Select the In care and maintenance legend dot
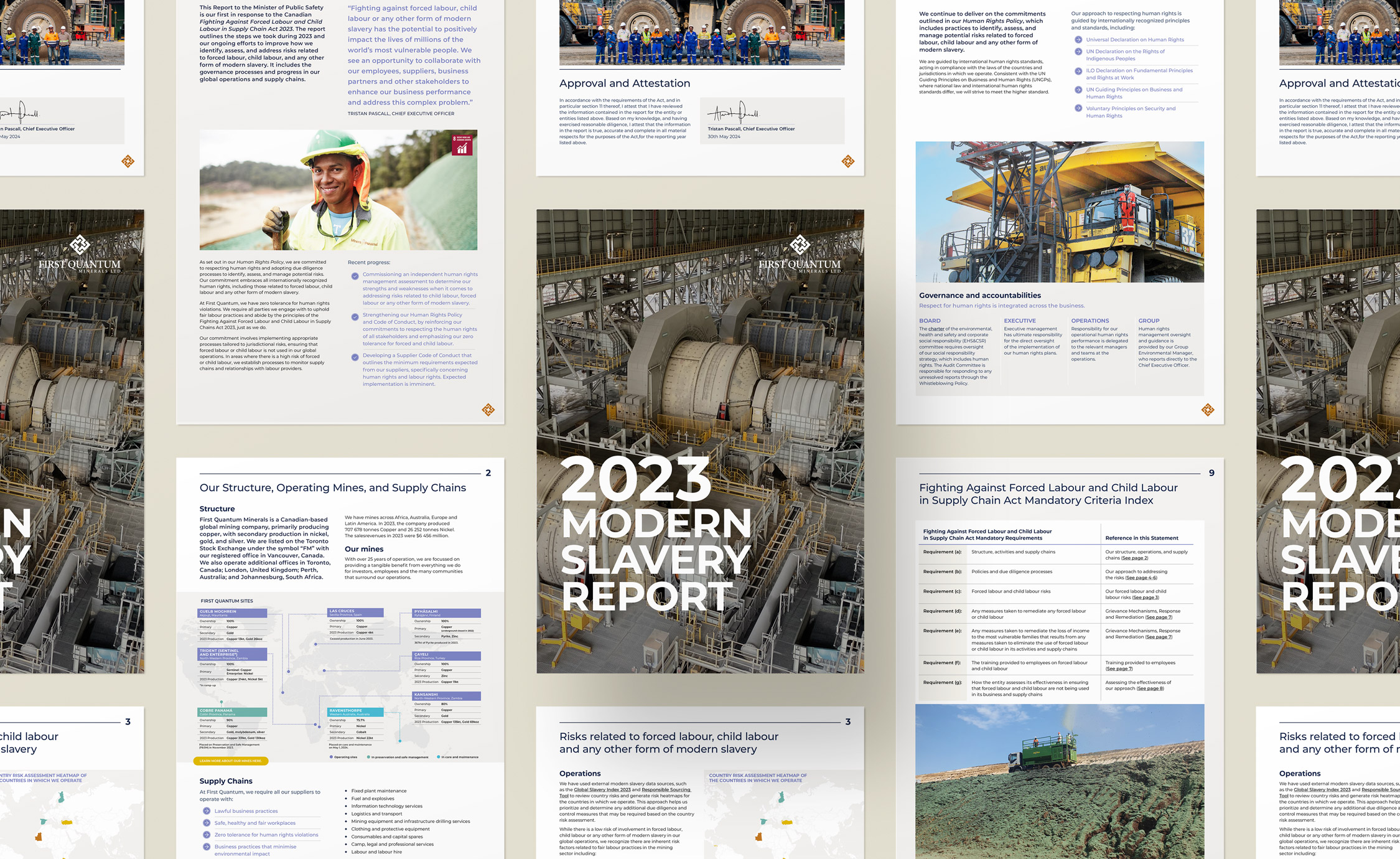The height and width of the screenshot is (859, 1400). coord(438,757)
